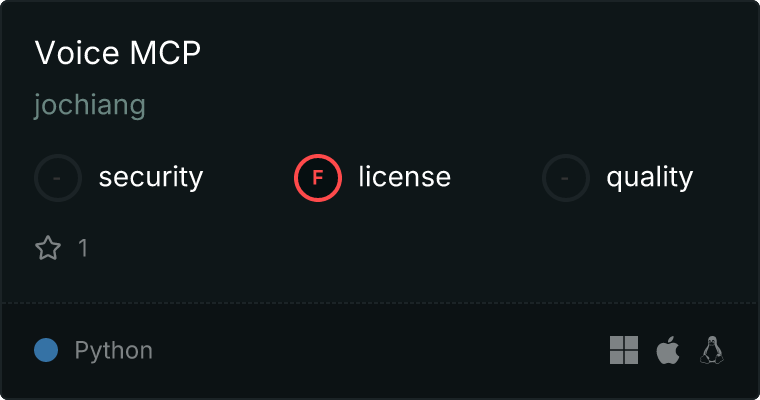Click the dashed divider line on card
The height and width of the screenshot is (400, 760).
(380, 303)
